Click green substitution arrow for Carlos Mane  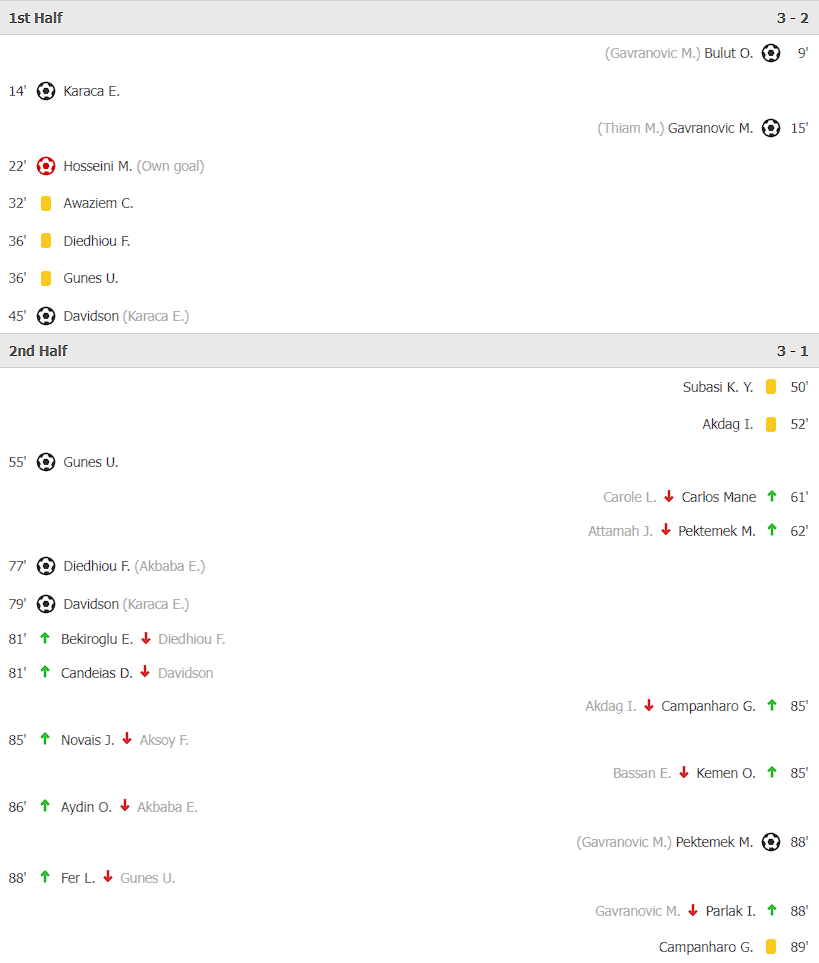pos(772,496)
